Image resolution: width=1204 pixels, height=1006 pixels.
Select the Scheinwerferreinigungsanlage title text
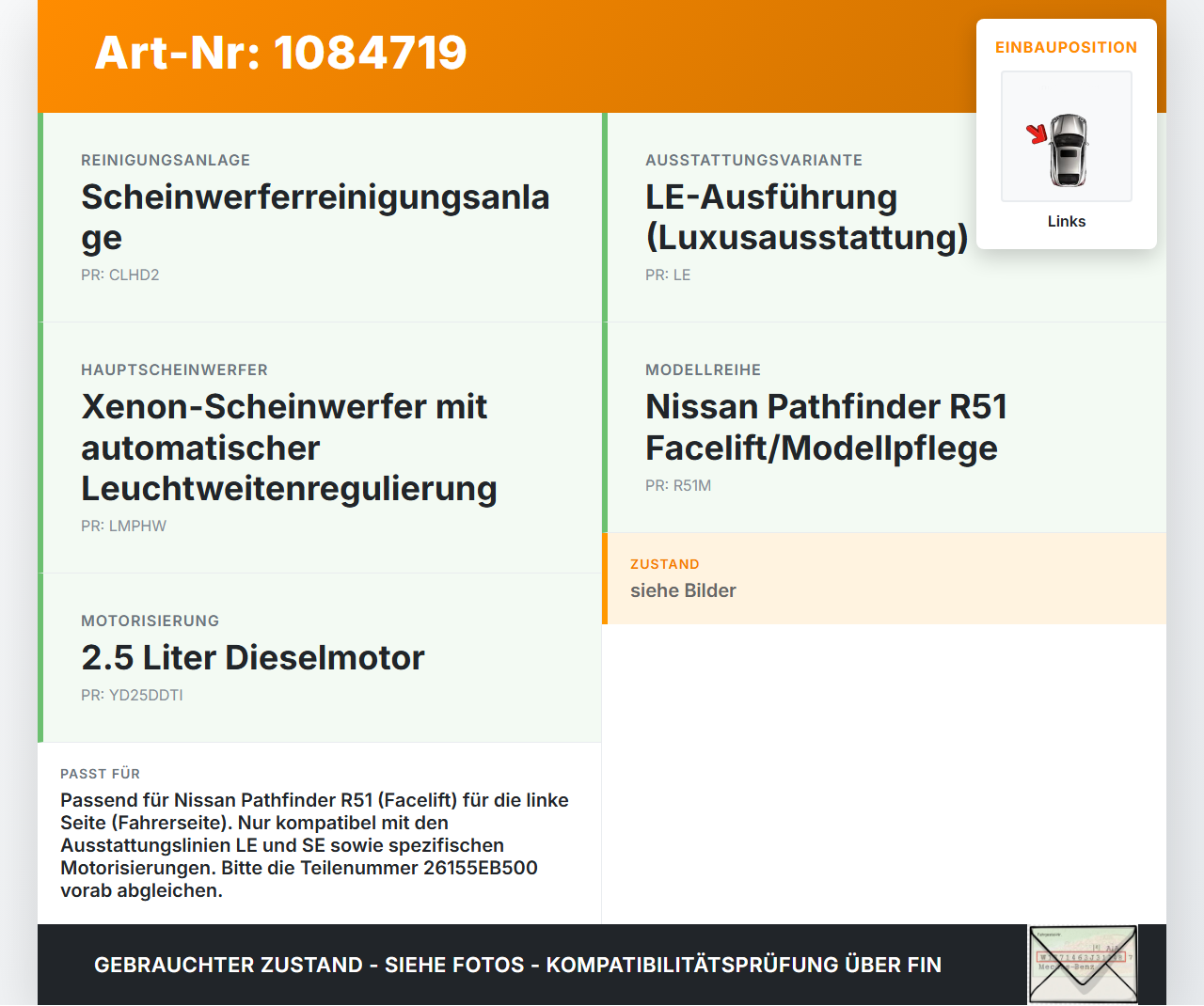click(315, 217)
